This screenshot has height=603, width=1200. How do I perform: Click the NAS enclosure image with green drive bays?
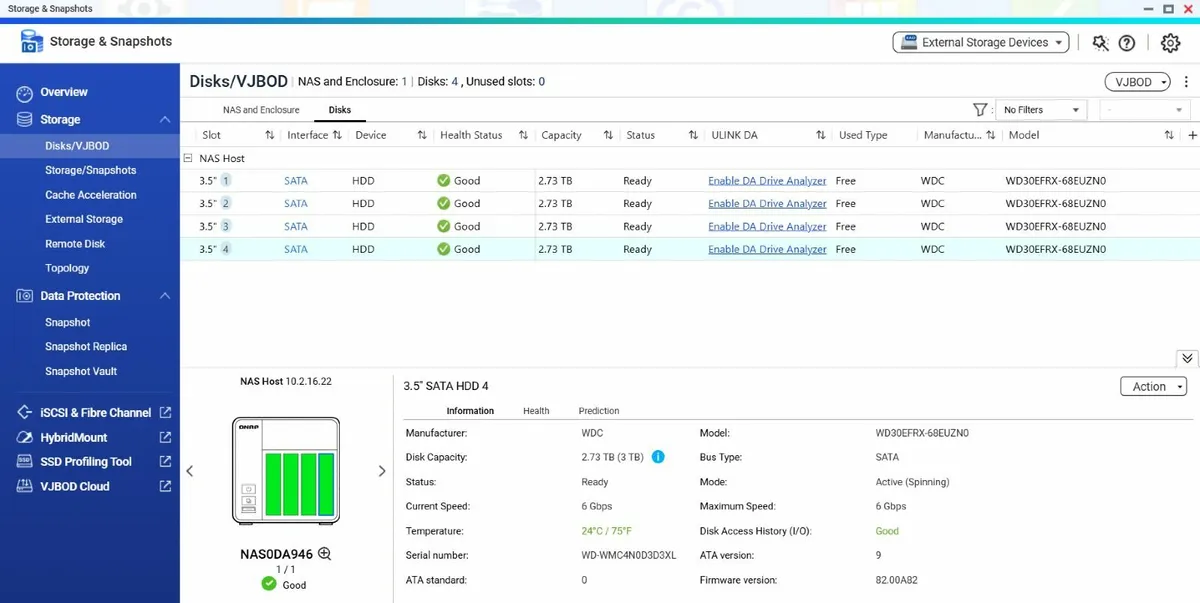click(x=286, y=472)
